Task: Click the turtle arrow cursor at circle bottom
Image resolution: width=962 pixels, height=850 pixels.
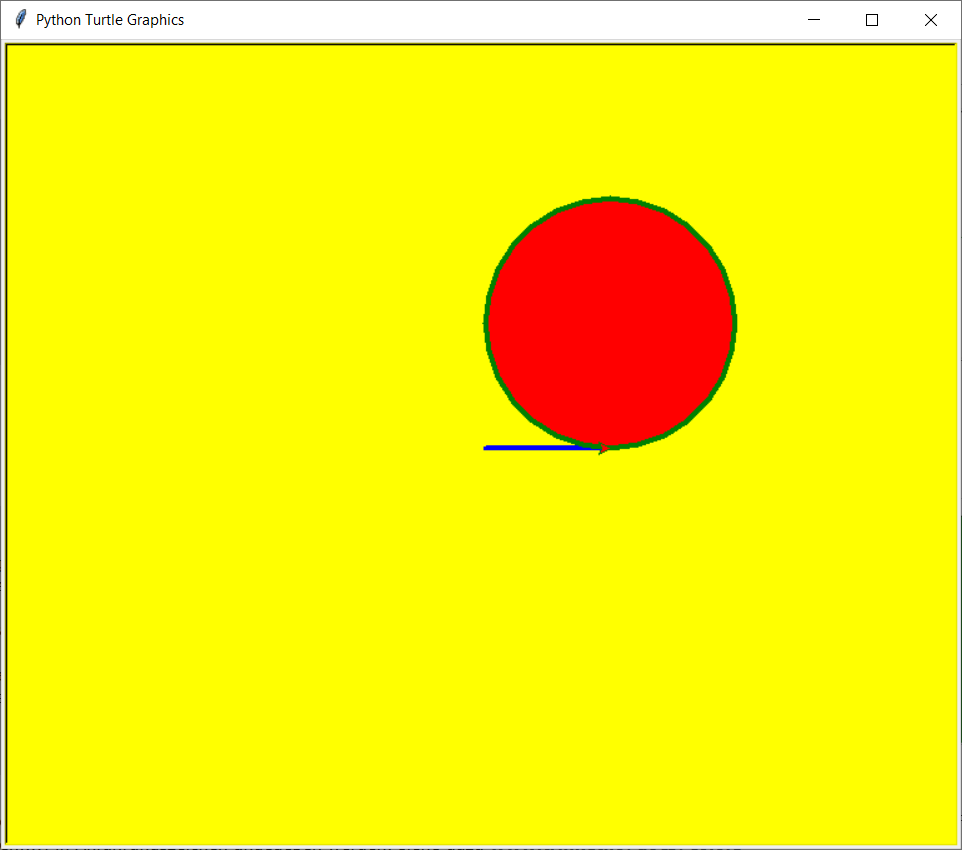Action: coord(604,449)
